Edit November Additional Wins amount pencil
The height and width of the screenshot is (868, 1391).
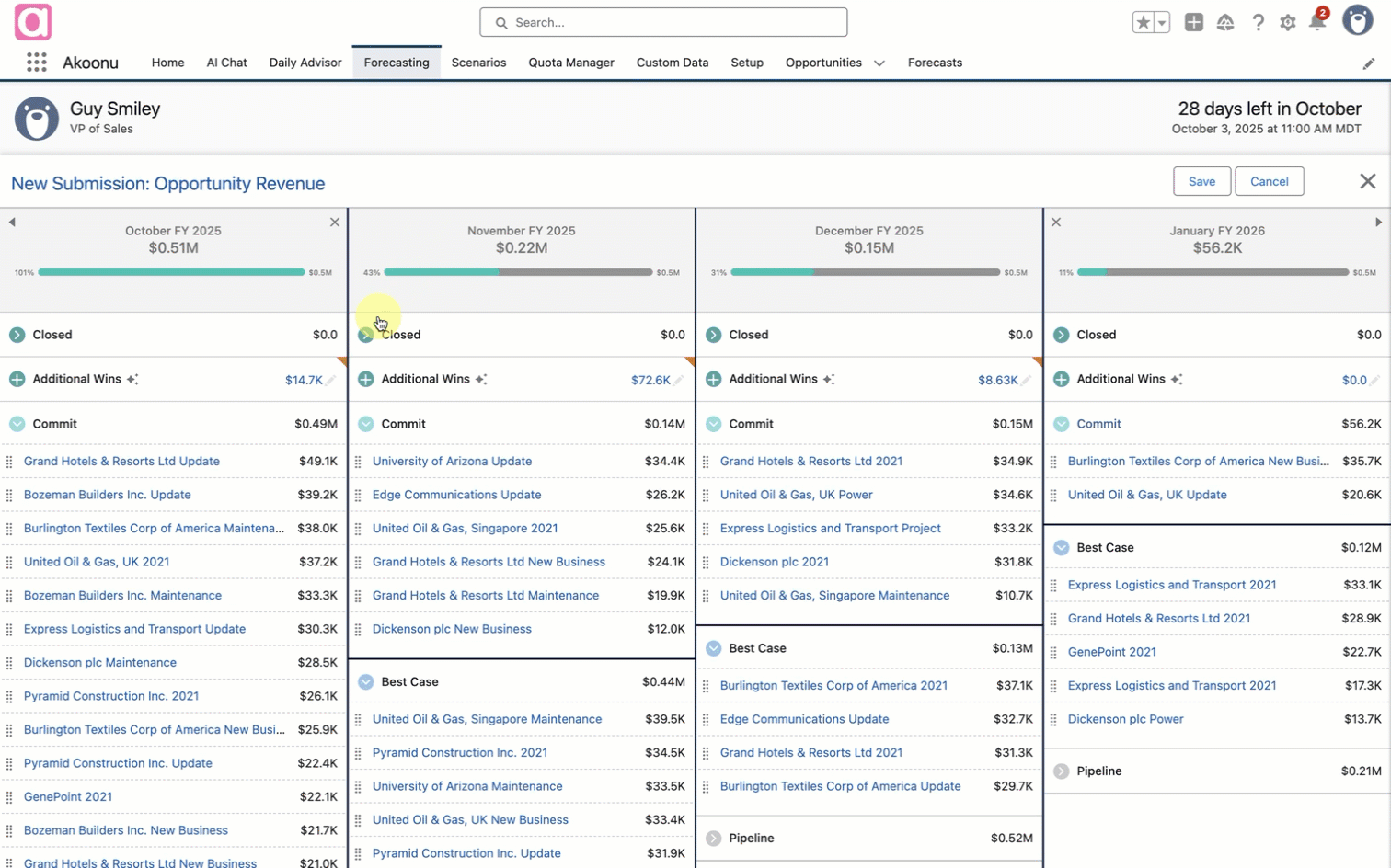click(678, 381)
